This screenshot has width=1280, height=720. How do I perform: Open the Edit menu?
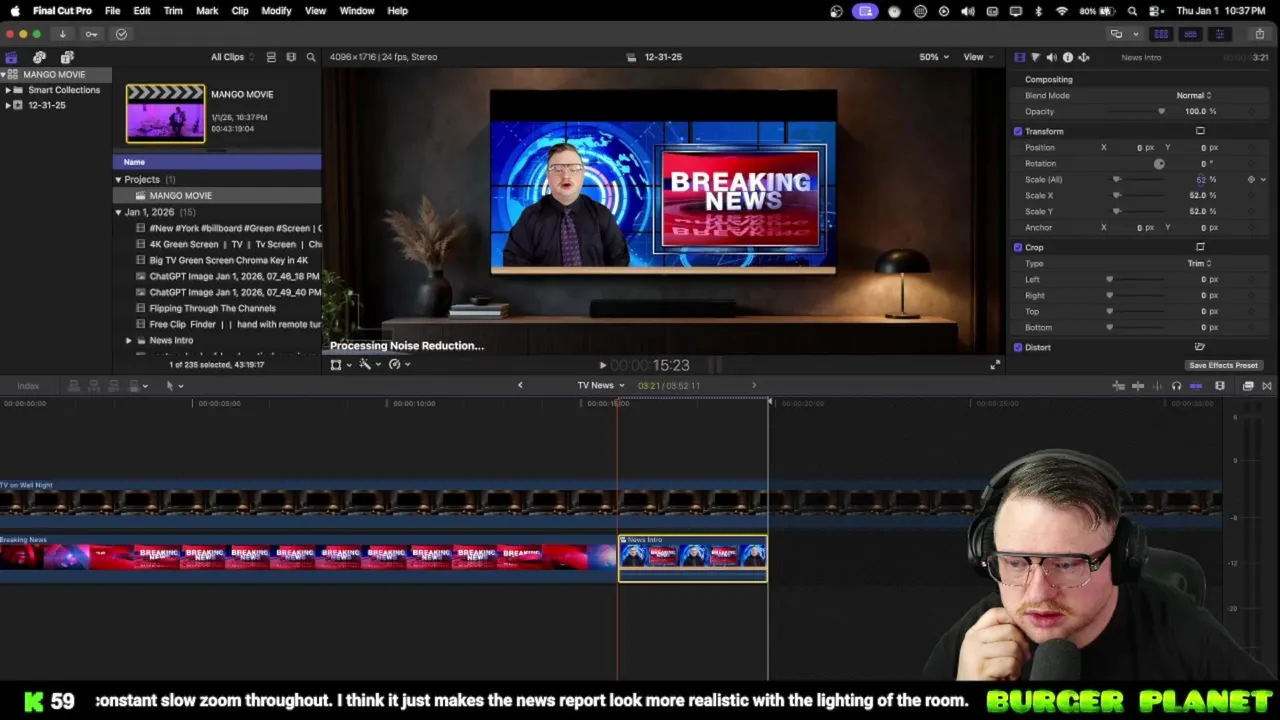pyautogui.click(x=142, y=11)
